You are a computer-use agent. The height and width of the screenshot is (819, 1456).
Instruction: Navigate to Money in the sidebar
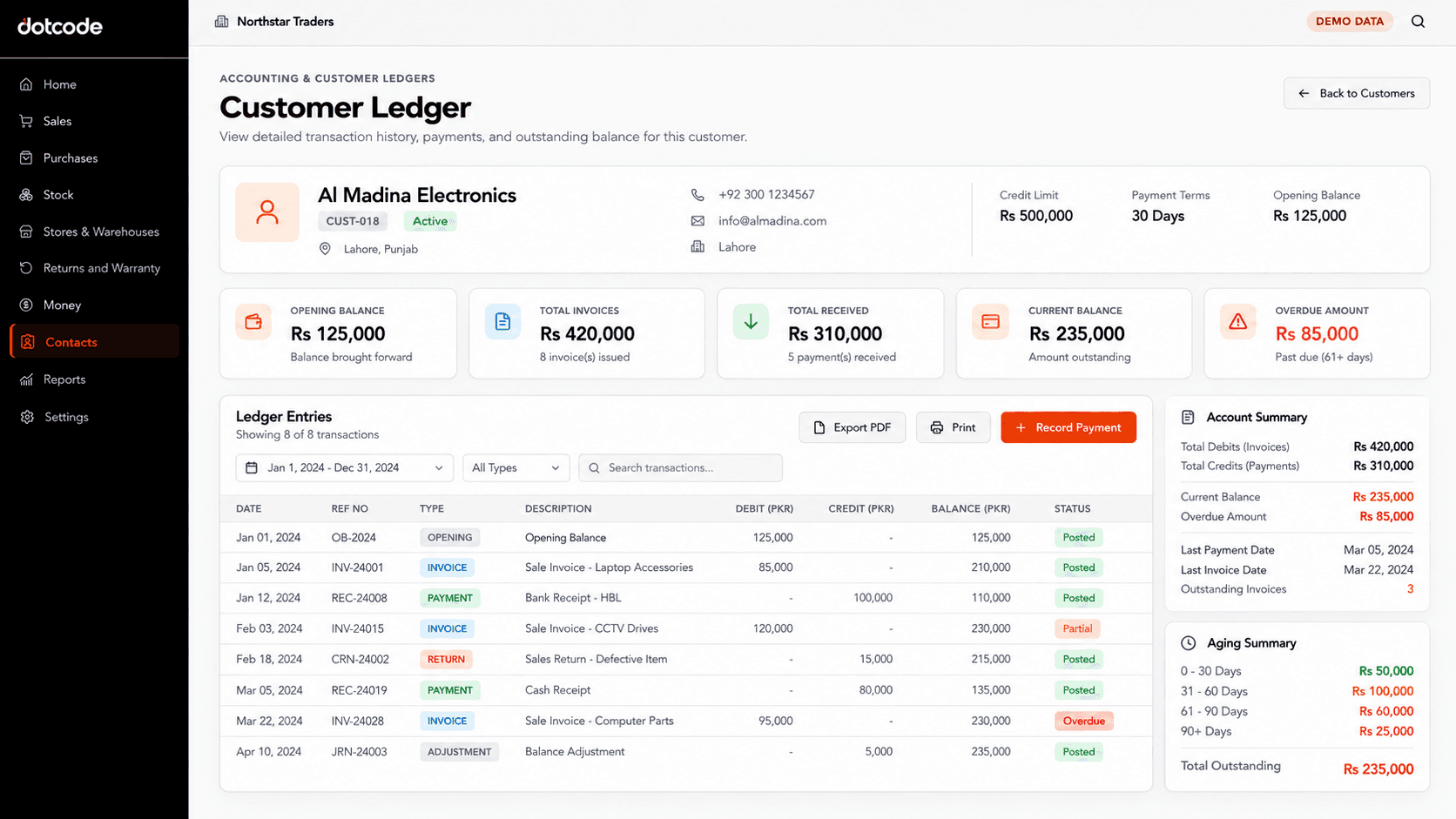tap(94, 305)
